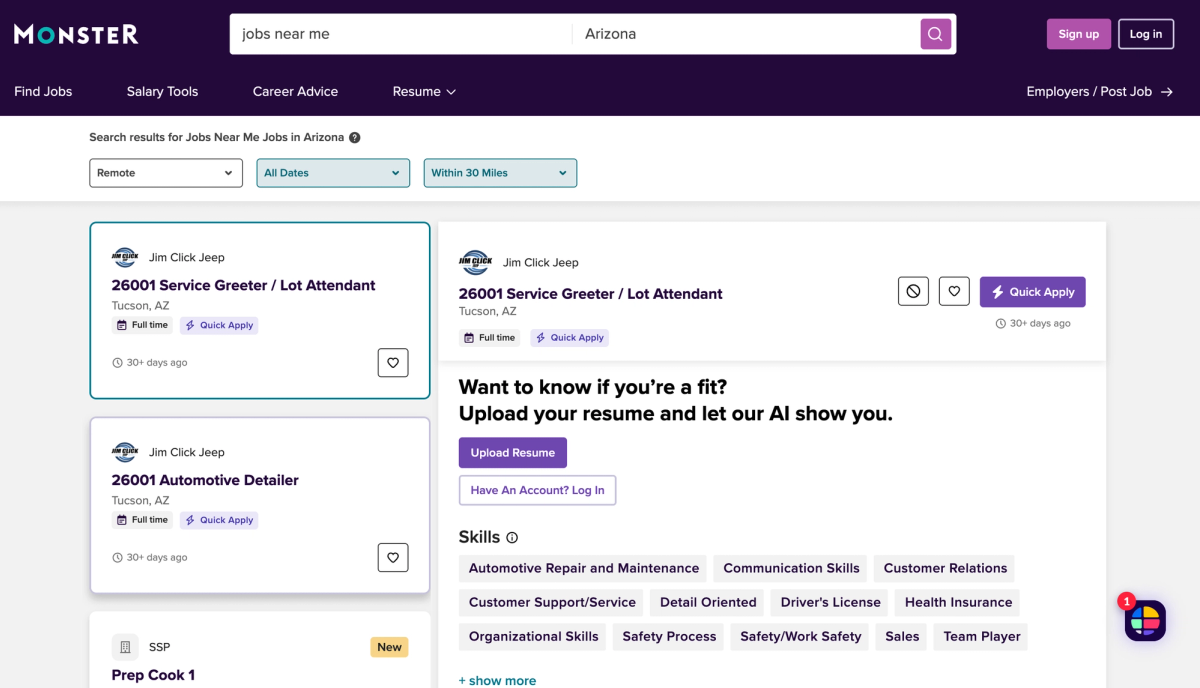Click Jim Click logo on Automotive Detailer card
Viewport: 1200px width, 688px height.
pyautogui.click(x=125, y=453)
